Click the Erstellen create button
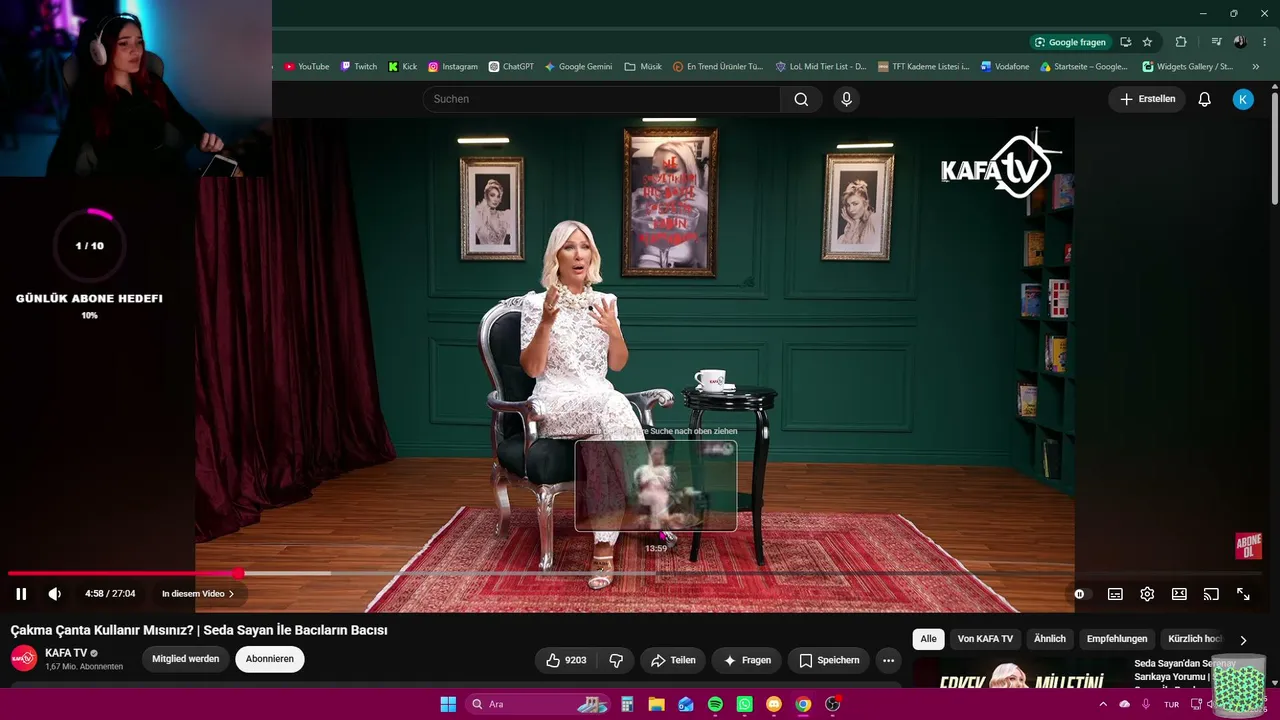 1147,99
